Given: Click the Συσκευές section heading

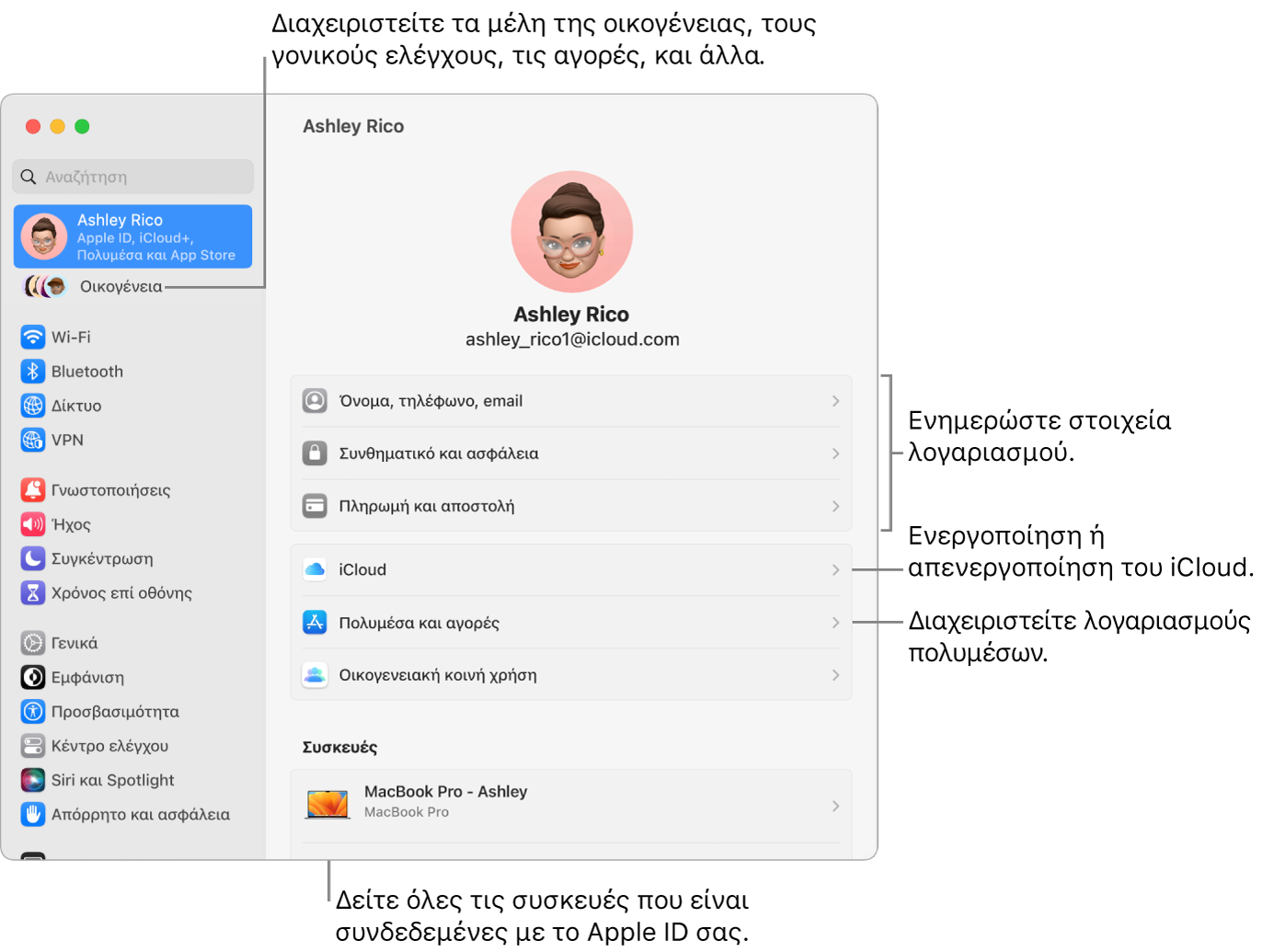Looking at the screenshot, I should tap(339, 747).
